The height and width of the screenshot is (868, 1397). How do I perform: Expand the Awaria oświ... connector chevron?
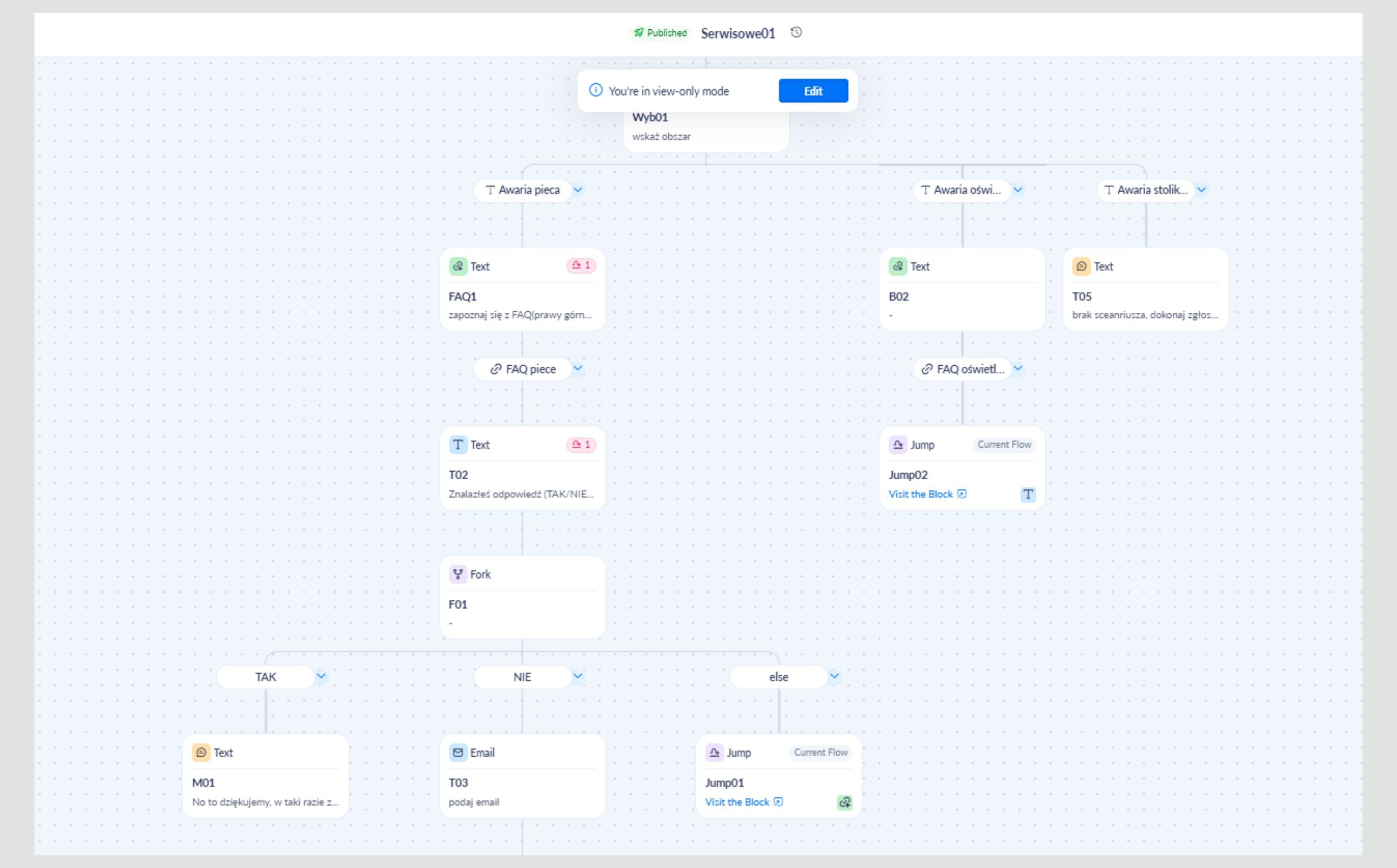1018,189
